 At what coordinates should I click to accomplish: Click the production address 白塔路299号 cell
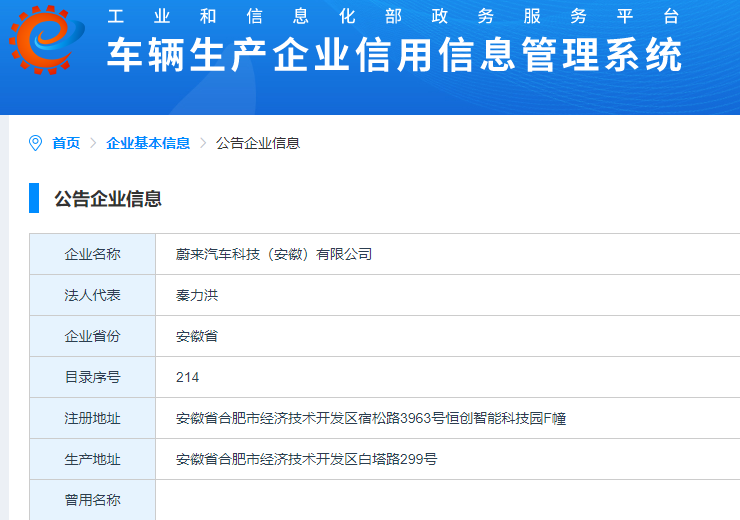coord(306,459)
